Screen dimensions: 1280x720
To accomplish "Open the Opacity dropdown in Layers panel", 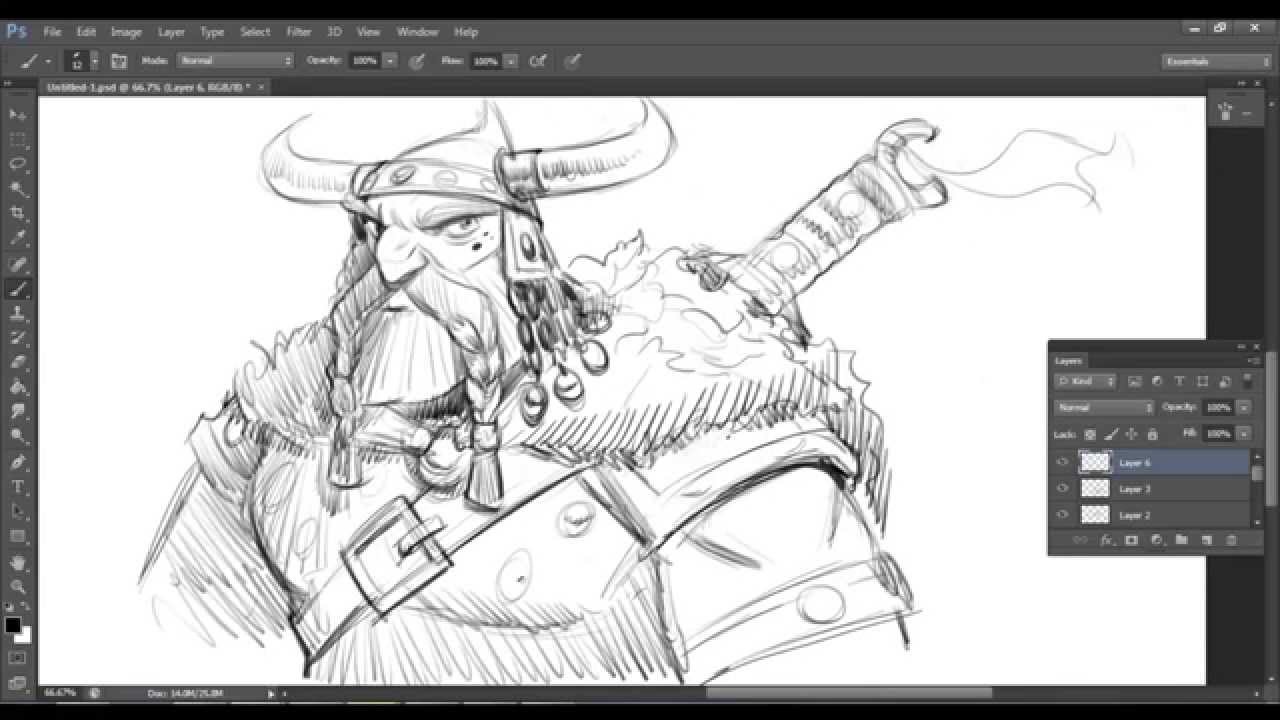I will (x=1243, y=407).
